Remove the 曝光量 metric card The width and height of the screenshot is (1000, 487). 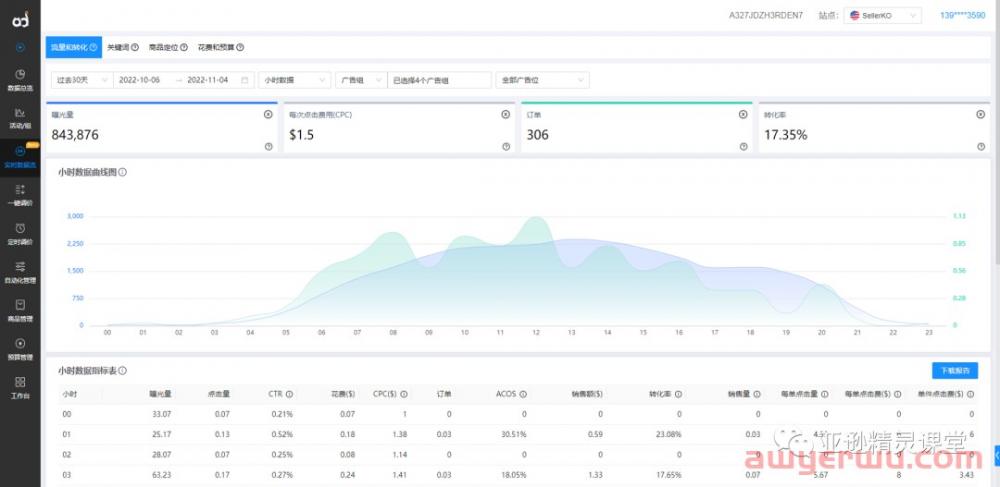click(x=268, y=115)
